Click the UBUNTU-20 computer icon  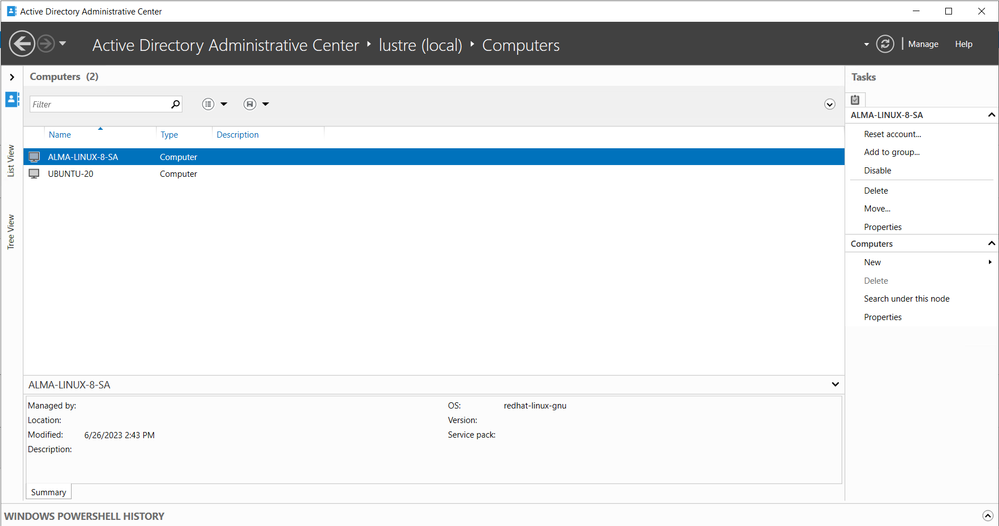click(34, 174)
